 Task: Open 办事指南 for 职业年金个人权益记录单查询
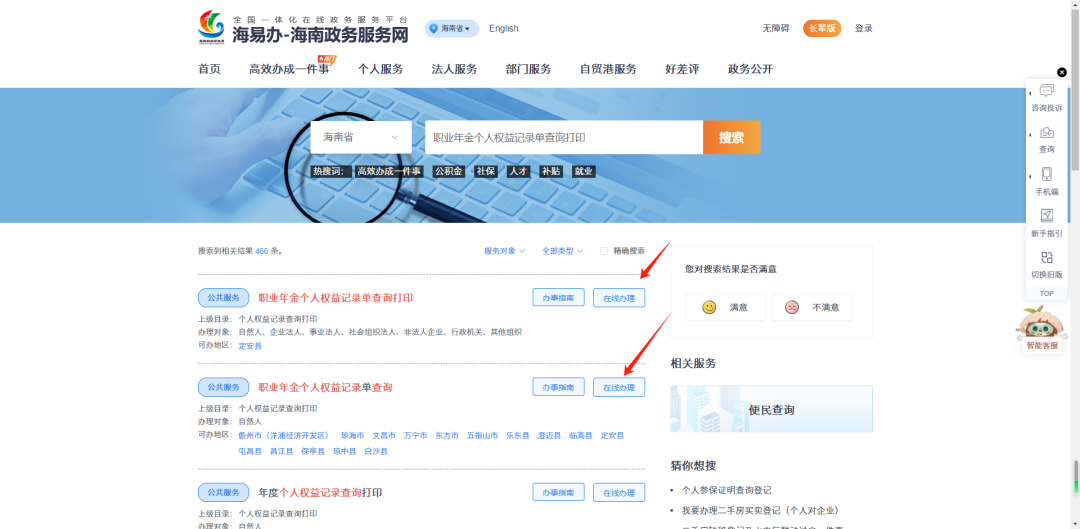(x=559, y=387)
